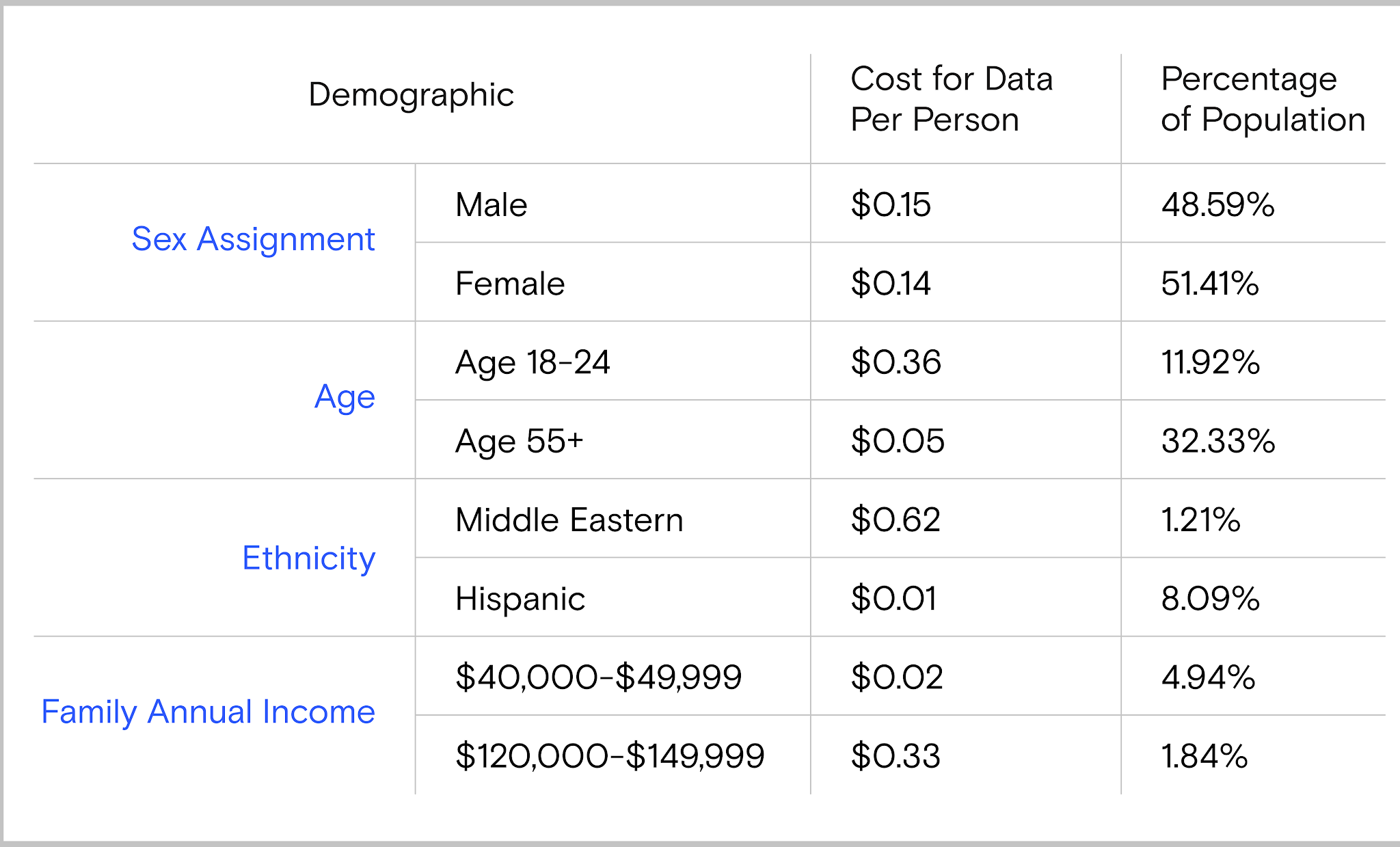Viewport: 1400px width, 847px height.
Task: Click the $0.62 cost value
Action: pyautogui.click(x=896, y=520)
